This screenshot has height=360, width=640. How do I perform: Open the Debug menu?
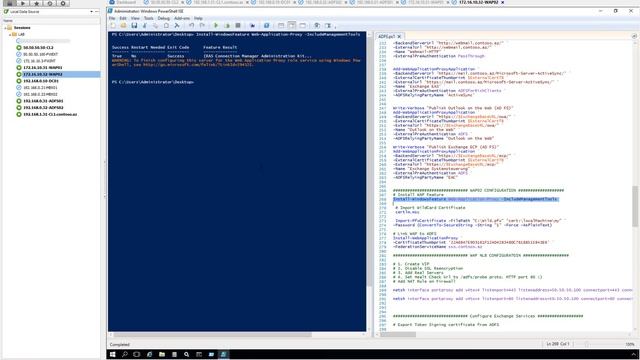pos(163,18)
